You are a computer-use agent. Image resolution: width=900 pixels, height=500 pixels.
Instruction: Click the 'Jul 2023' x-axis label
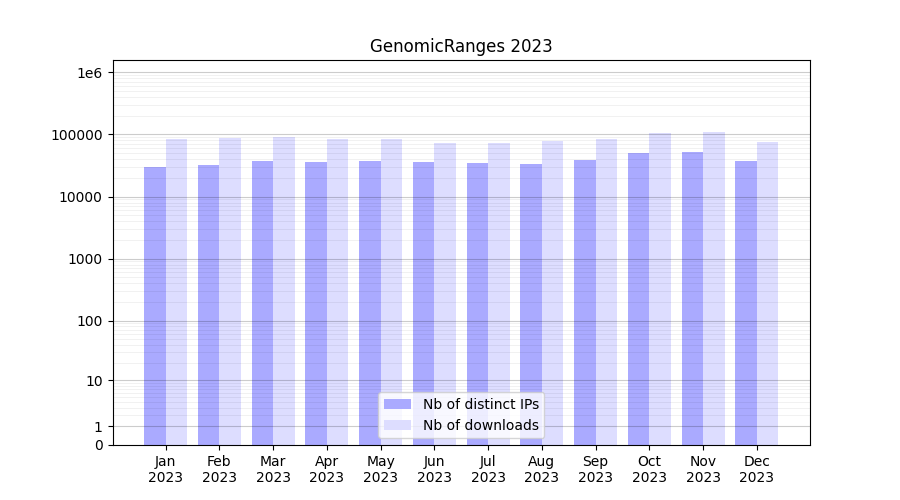pyautogui.click(x=488, y=469)
